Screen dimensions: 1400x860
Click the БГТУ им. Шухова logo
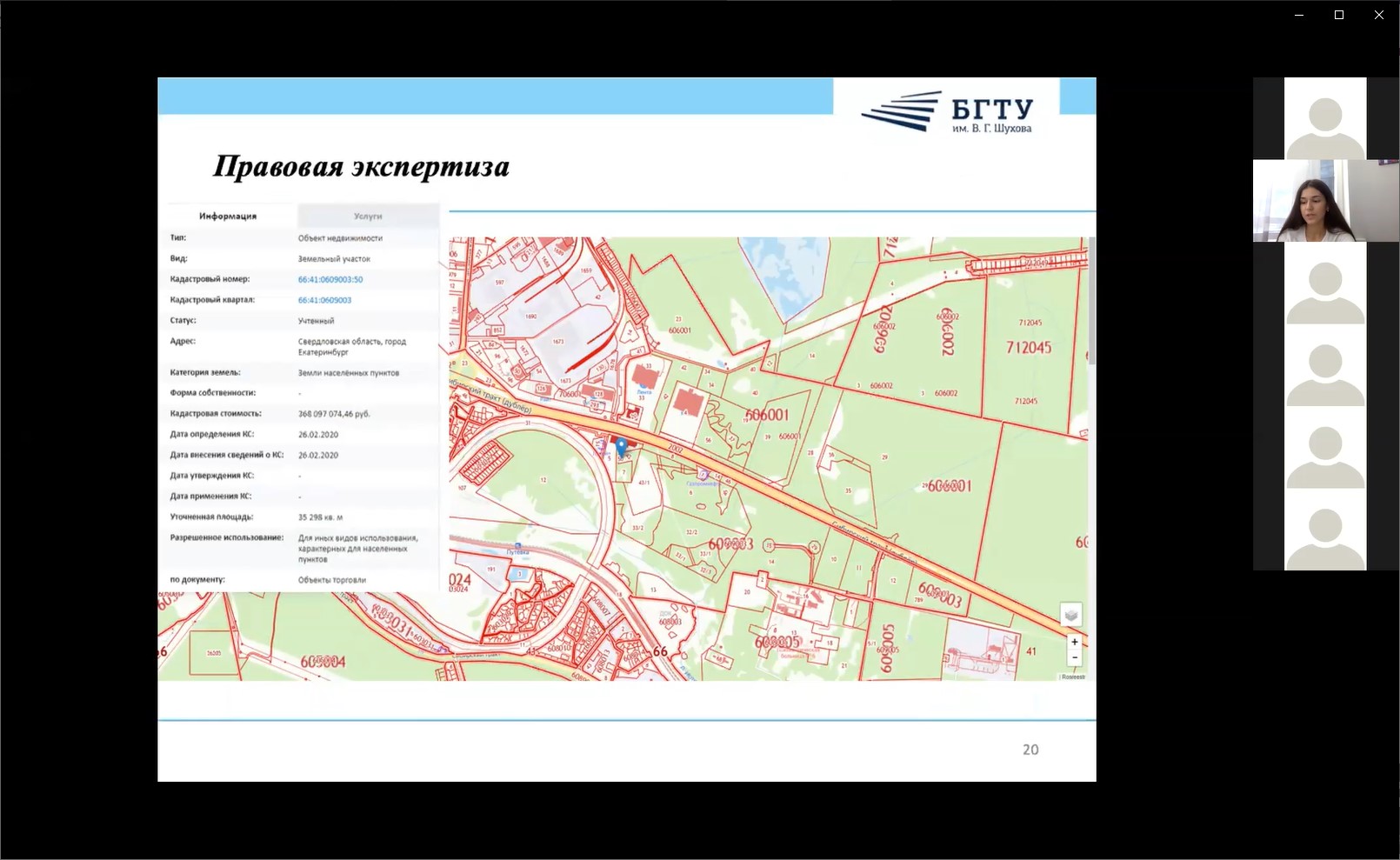947,111
